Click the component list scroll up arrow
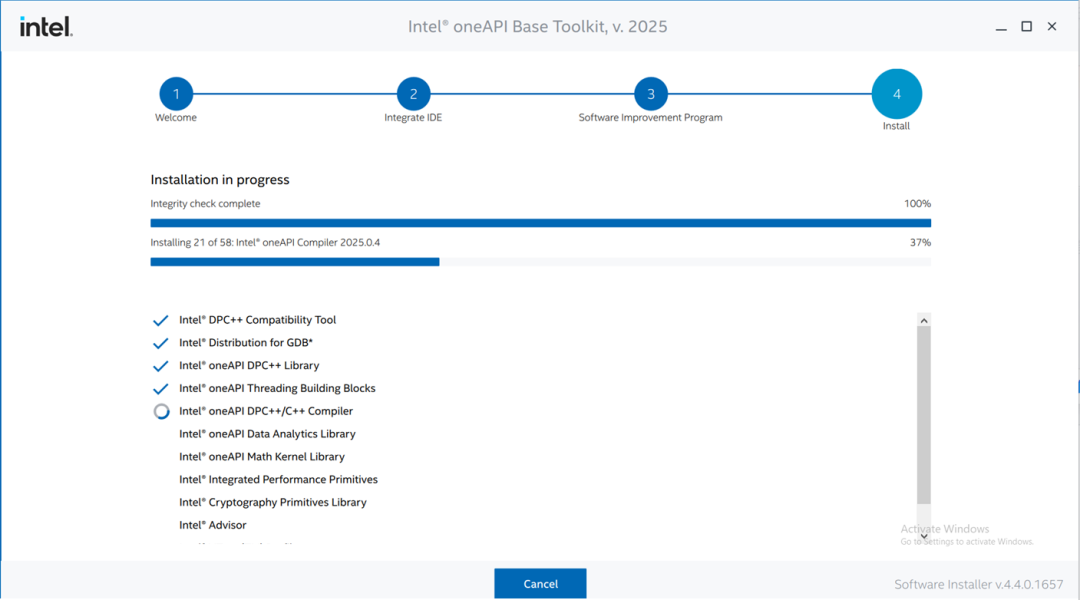Image resolution: width=1080 pixels, height=600 pixels. 924,320
